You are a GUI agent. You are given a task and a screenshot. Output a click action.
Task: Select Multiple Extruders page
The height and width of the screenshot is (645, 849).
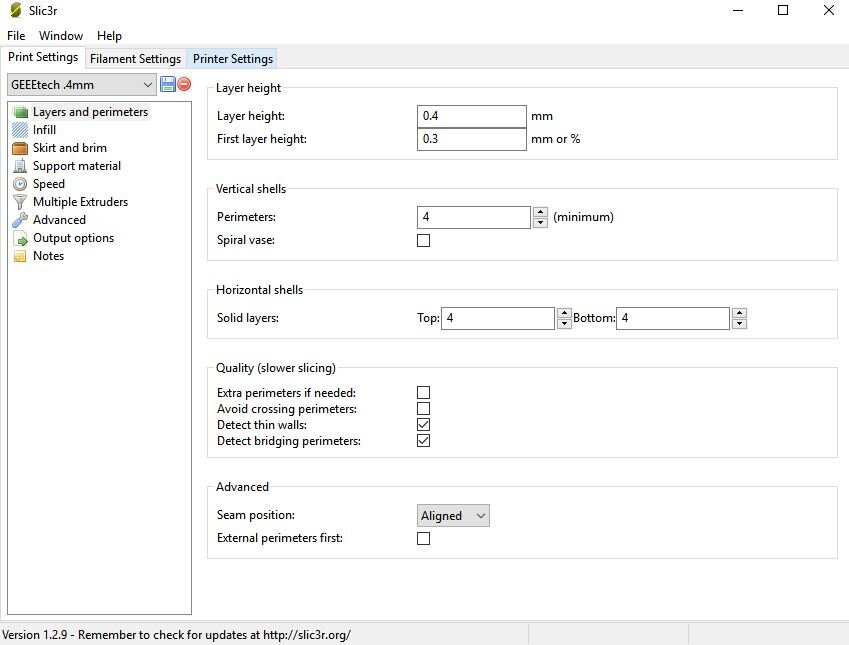point(80,202)
